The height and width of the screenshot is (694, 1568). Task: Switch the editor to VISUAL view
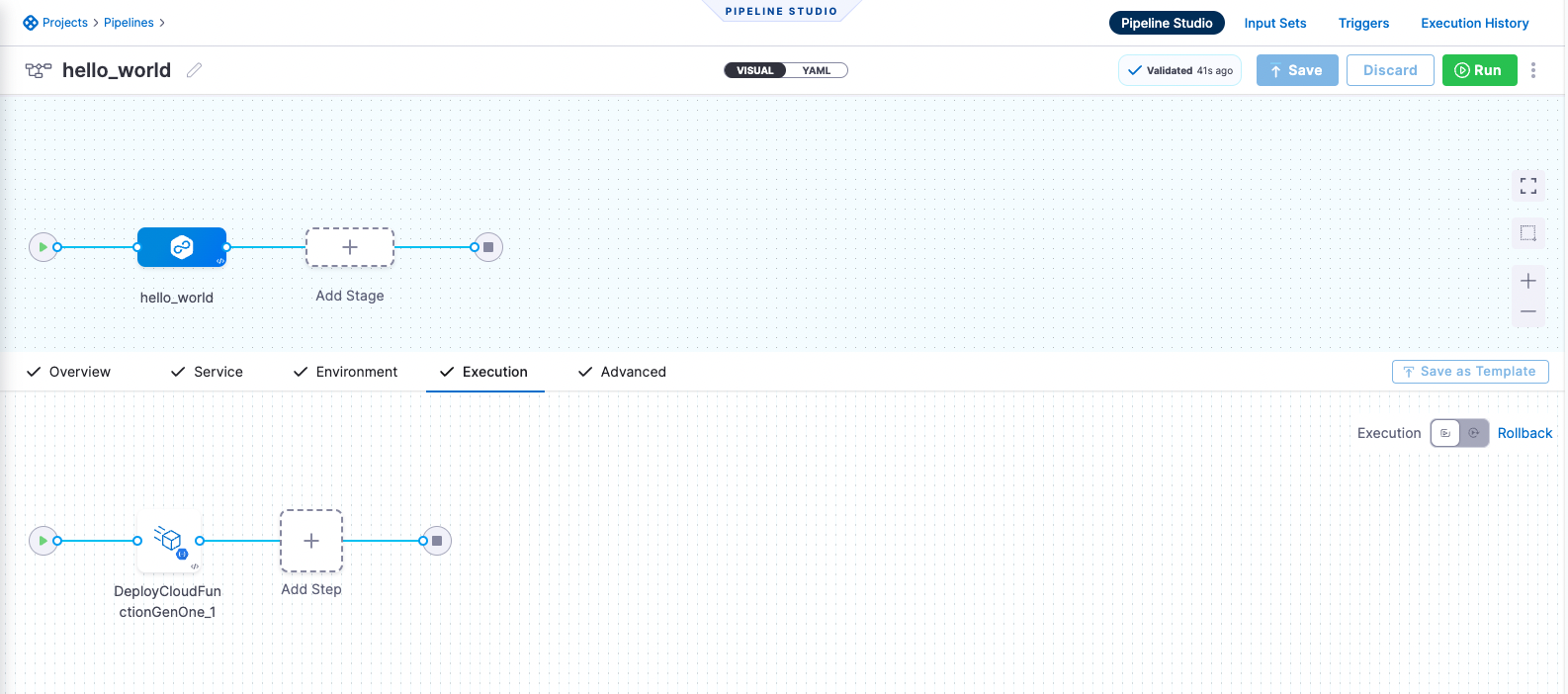coord(755,70)
